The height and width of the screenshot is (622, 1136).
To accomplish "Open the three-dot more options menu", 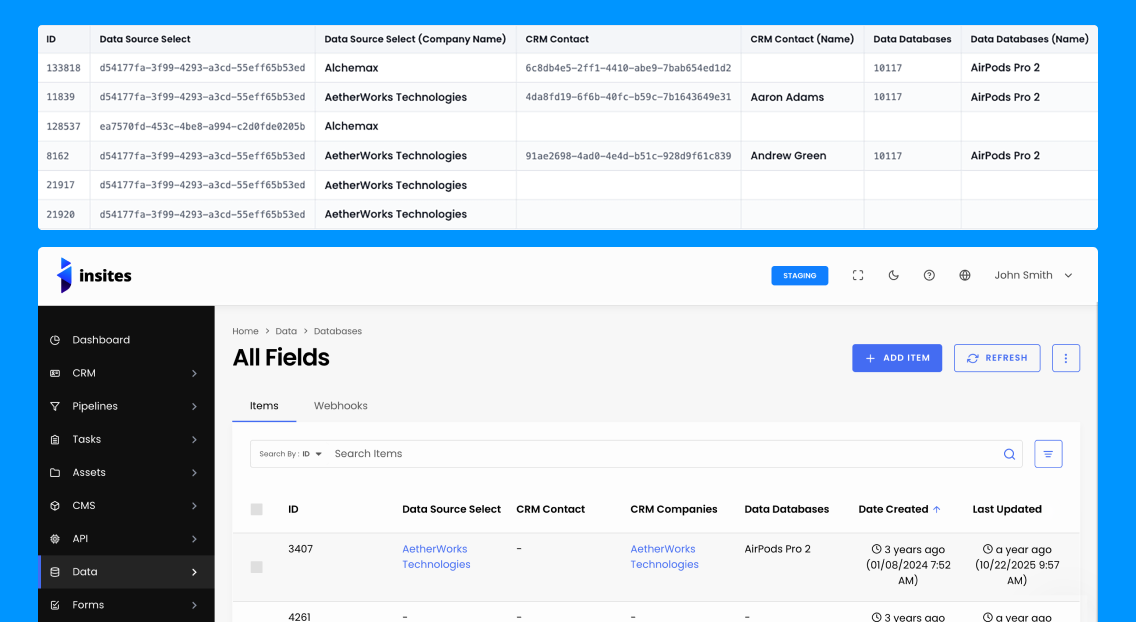I will point(1066,358).
